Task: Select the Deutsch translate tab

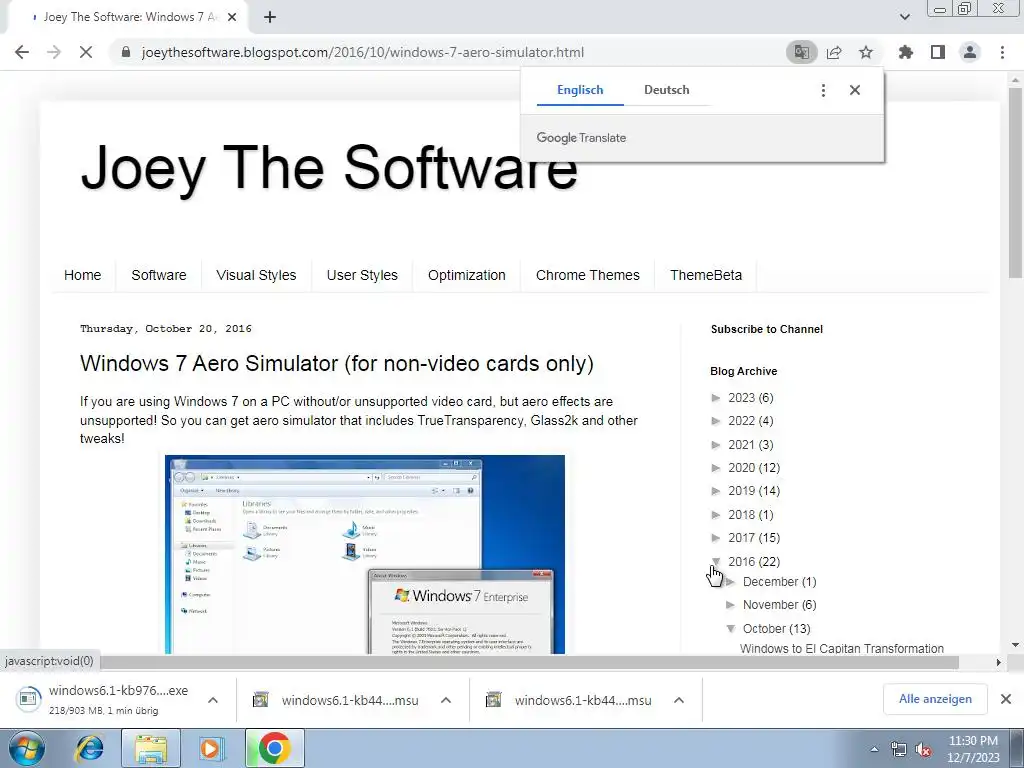Action: tap(667, 90)
